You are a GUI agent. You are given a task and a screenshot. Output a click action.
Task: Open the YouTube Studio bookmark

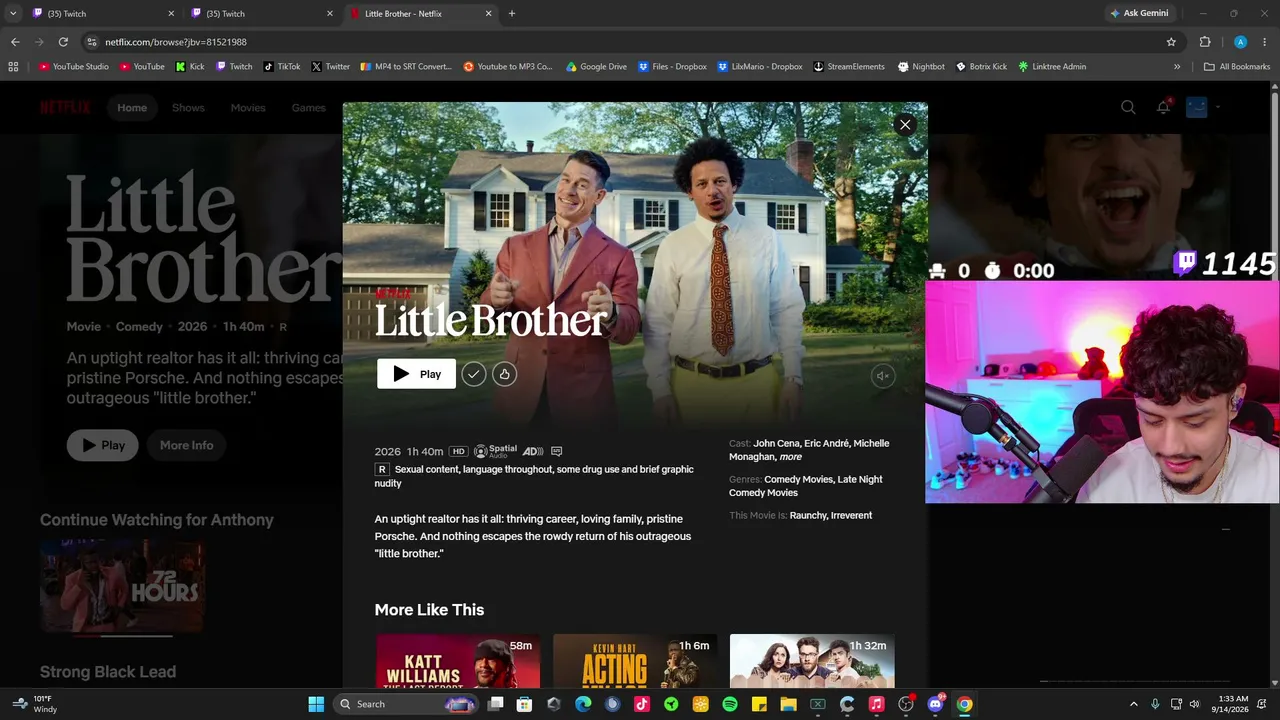tap(74, 67)
